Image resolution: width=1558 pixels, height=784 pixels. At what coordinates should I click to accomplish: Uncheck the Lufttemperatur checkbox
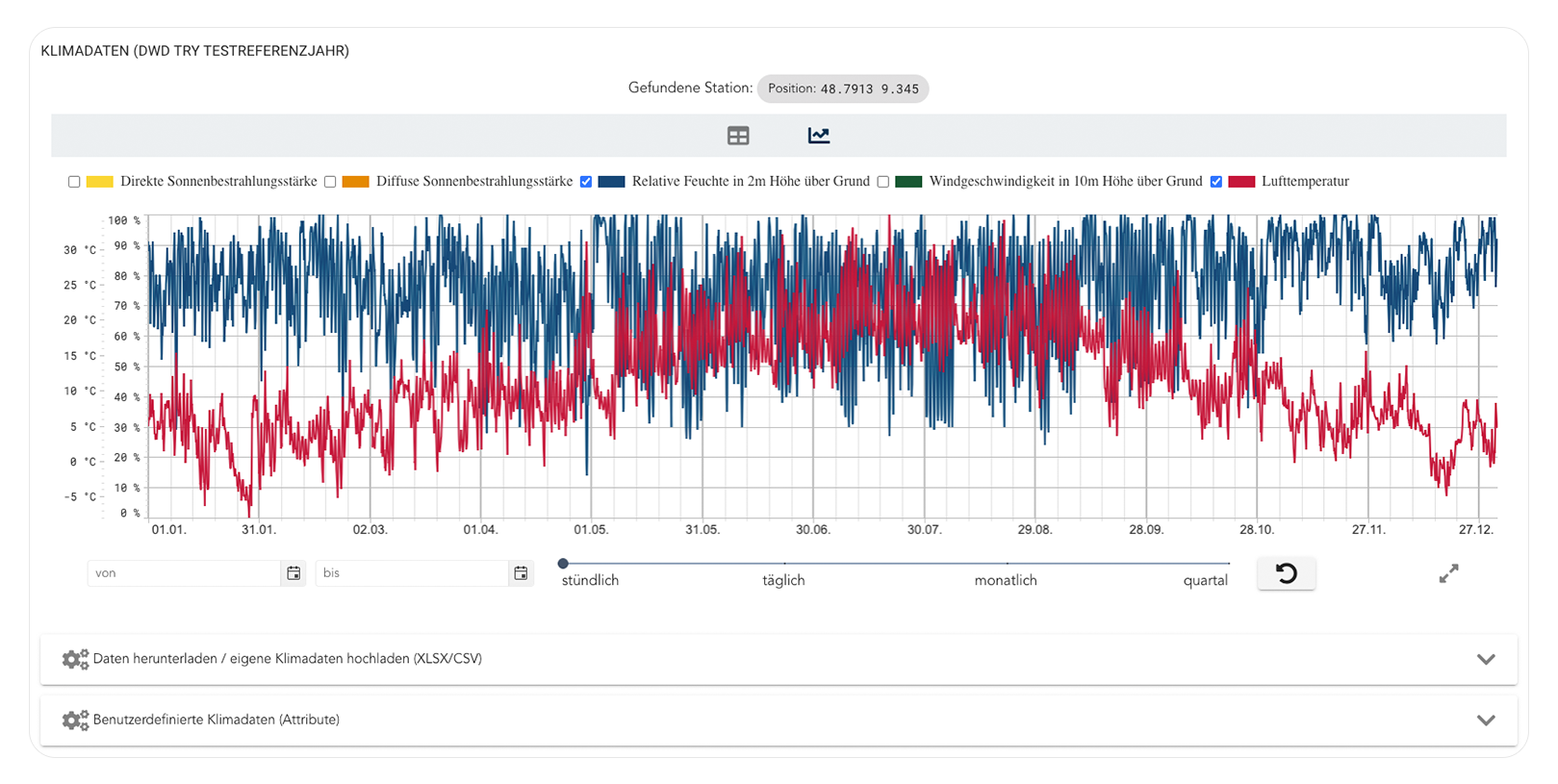click(x=1215, y=182)
